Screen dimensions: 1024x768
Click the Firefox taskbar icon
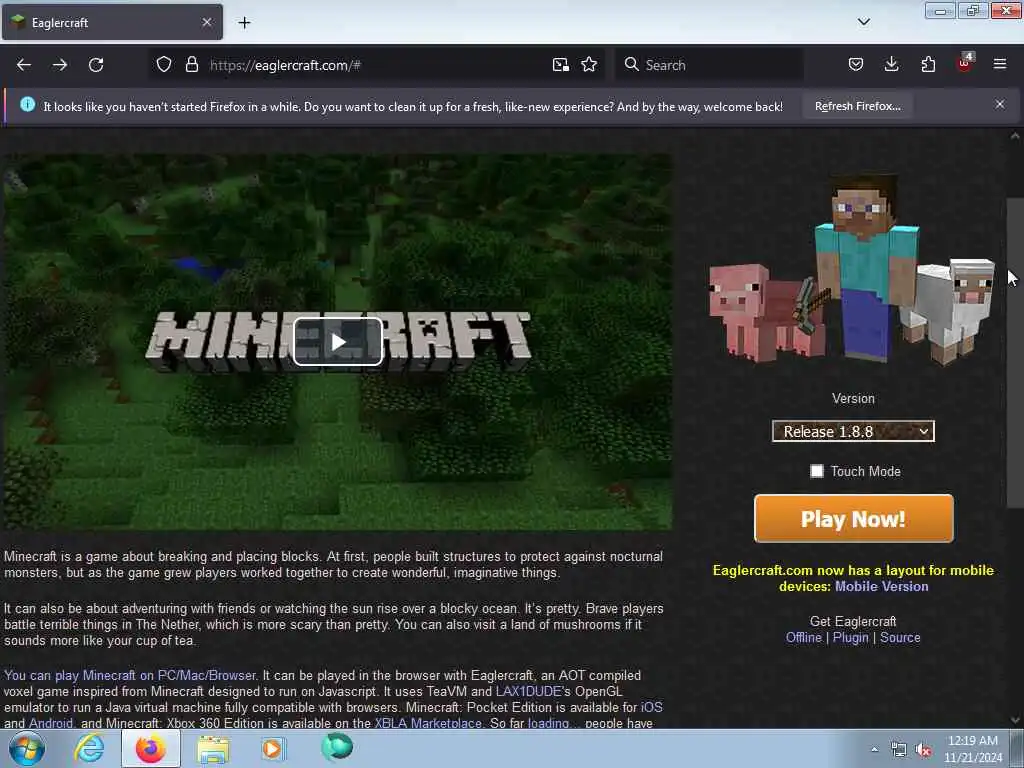[x=150, y=748]
